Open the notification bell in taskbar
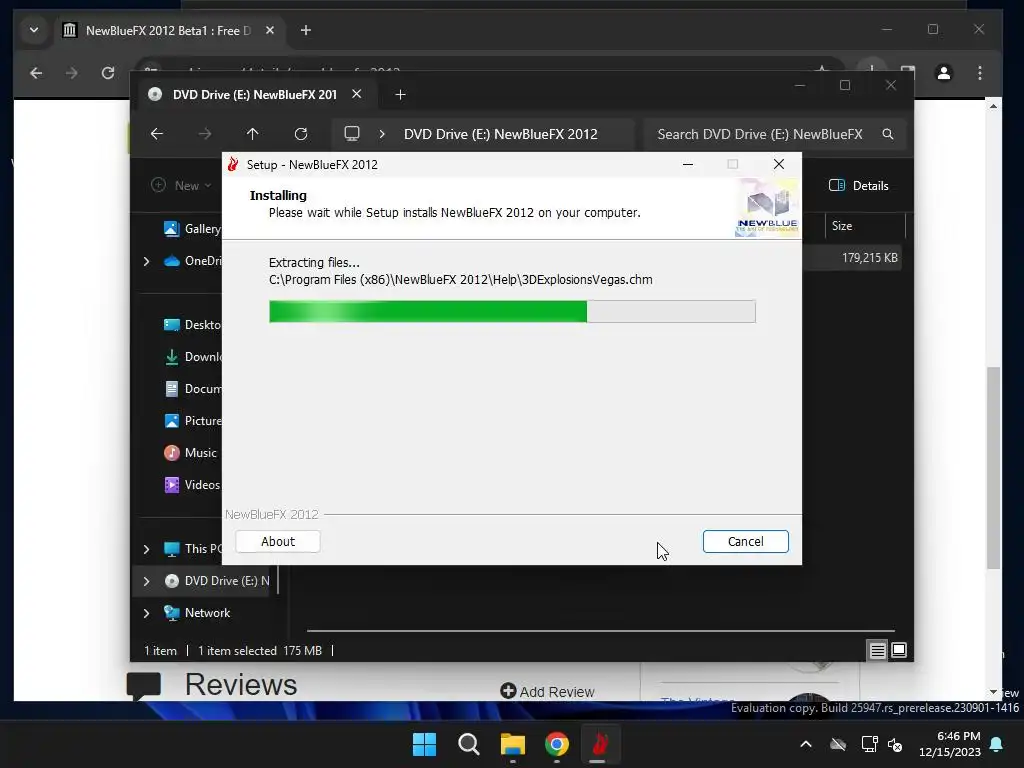This screenshot has width=1024, height=768. tap(997, 744)
